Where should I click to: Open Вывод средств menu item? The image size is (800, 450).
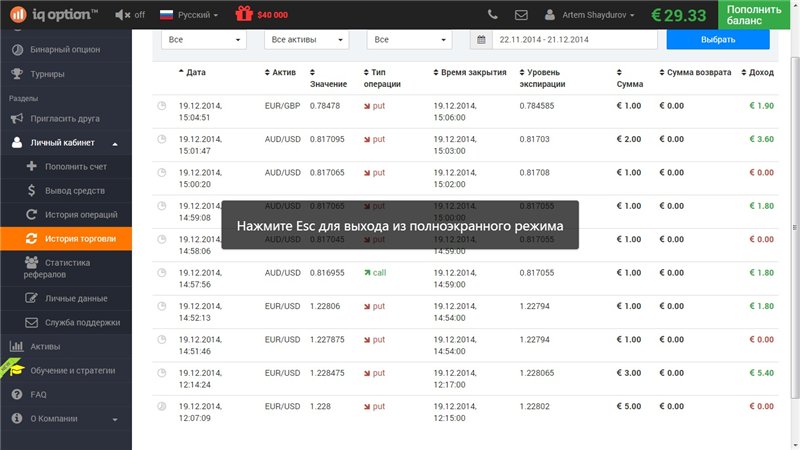point(74,190)
